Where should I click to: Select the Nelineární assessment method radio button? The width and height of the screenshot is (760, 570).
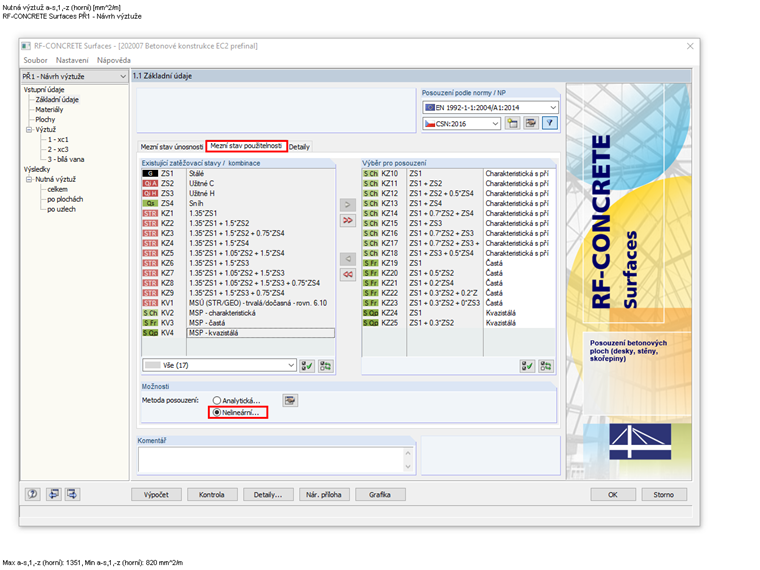[217, 412]
